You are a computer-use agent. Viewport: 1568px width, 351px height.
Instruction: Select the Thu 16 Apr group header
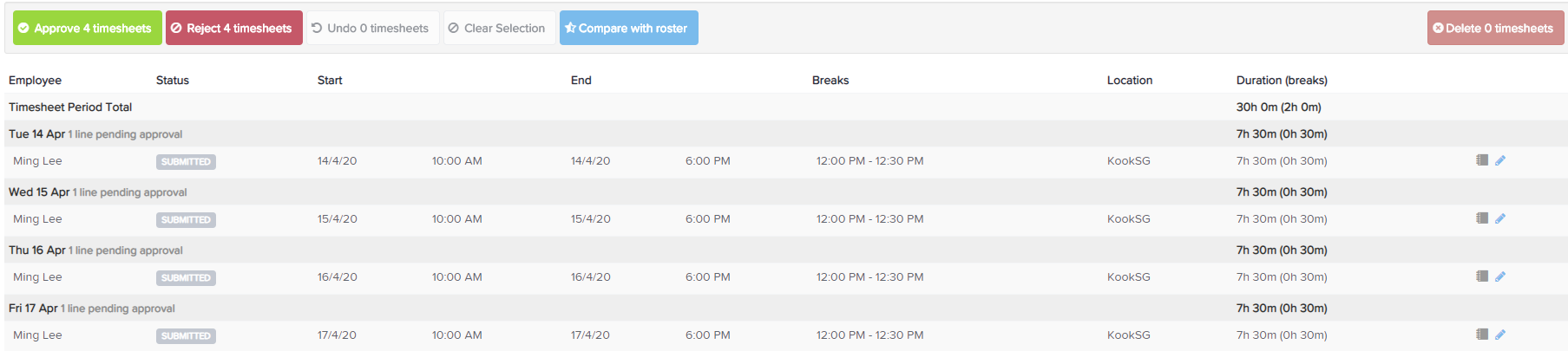785,250
